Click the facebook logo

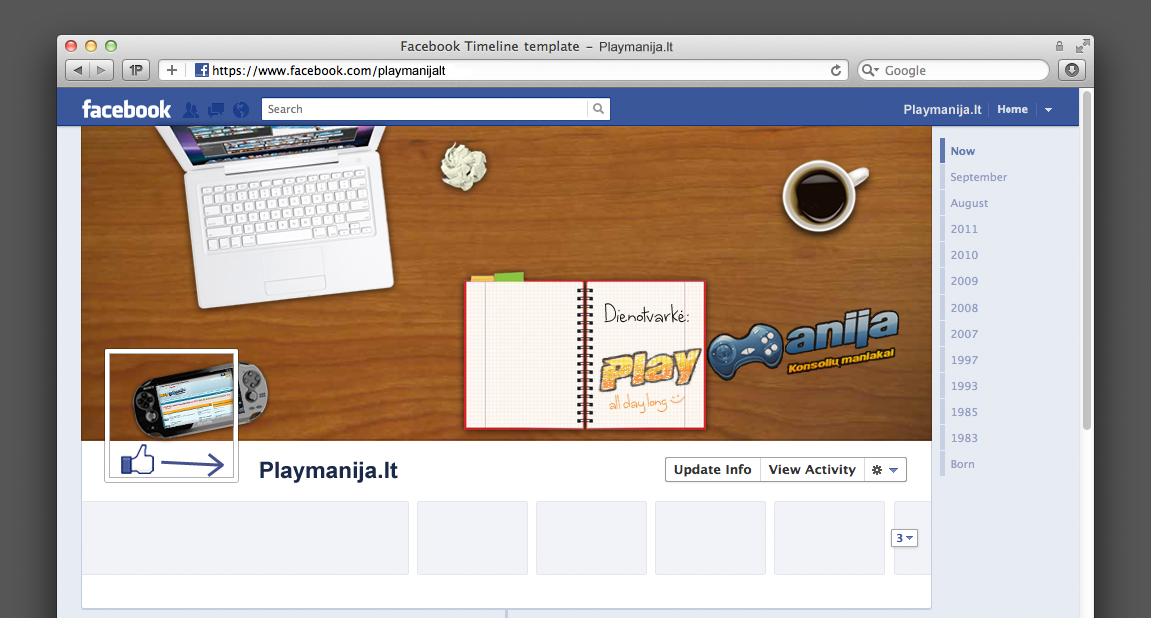pos(126,109)
